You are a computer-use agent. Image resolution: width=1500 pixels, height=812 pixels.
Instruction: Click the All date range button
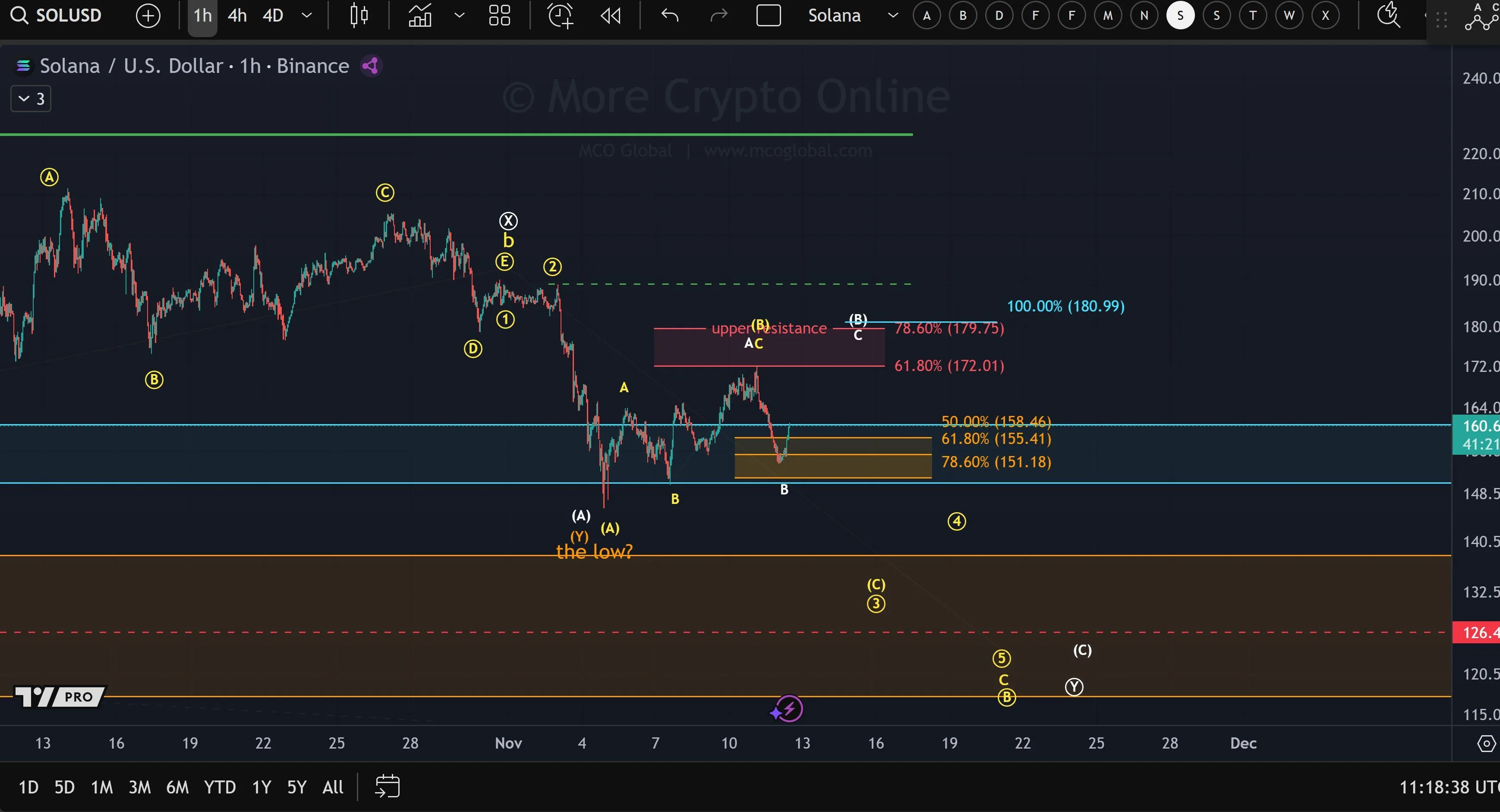pos(332,787)
